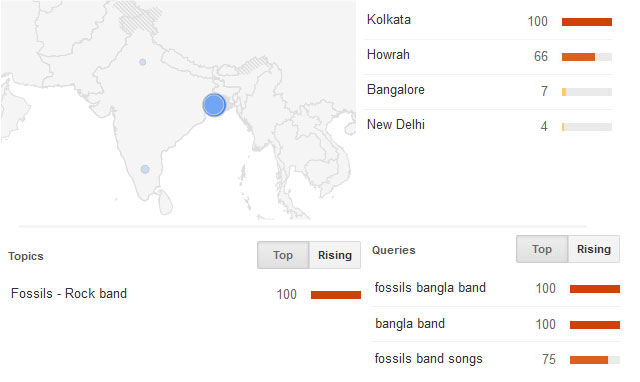The image size is (640, 382).
Task: Open the Howrah city entry
Action: (388, 55)
